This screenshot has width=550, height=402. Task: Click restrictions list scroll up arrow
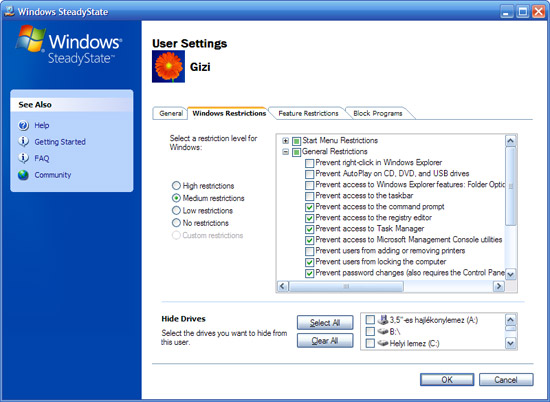click(510, 141)
